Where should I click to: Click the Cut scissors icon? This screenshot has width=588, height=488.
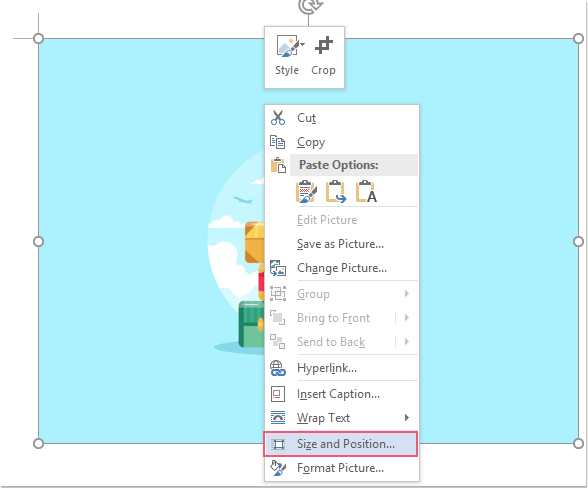tap(278, 118)
